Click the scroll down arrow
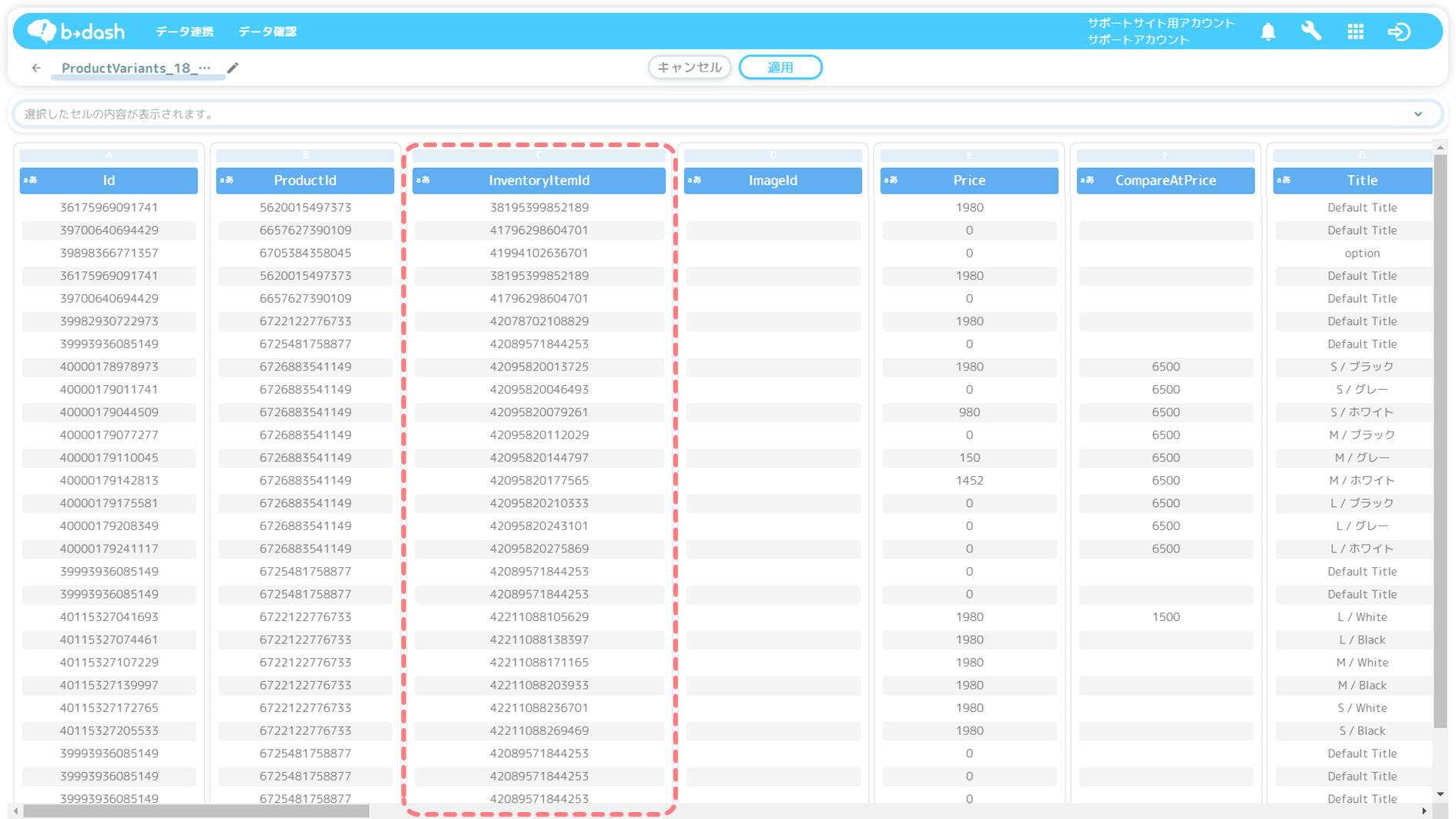The image size is (1456, 819). pos(1440,794)
